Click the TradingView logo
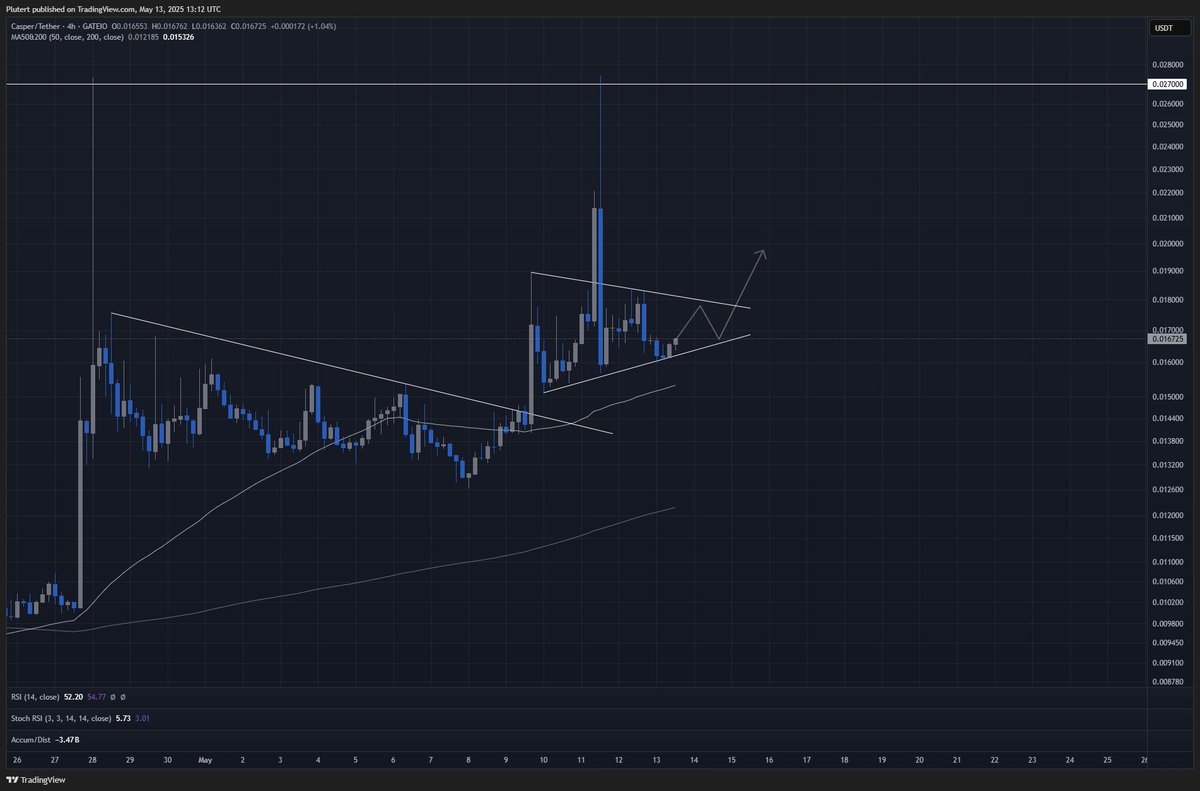This screenshot has width=1200, height=791. (x=14, y=779)
